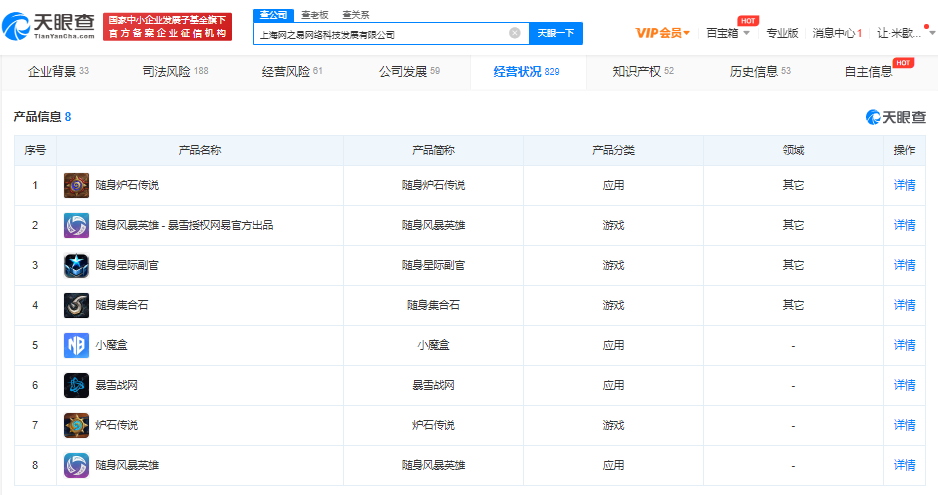The height and width of the screenshot is (495, 938).
Task: Click the 随身星际副官 product icon
Action: click(76, 265)
